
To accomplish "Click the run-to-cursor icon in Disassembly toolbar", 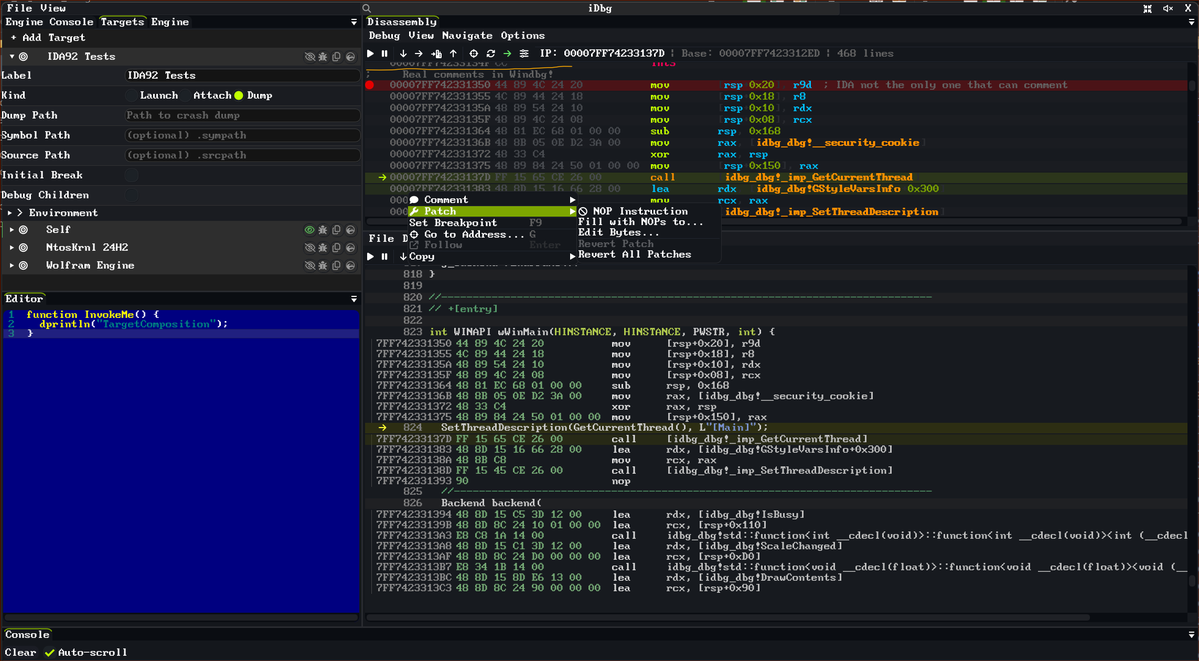I will [x=437, y=54].
